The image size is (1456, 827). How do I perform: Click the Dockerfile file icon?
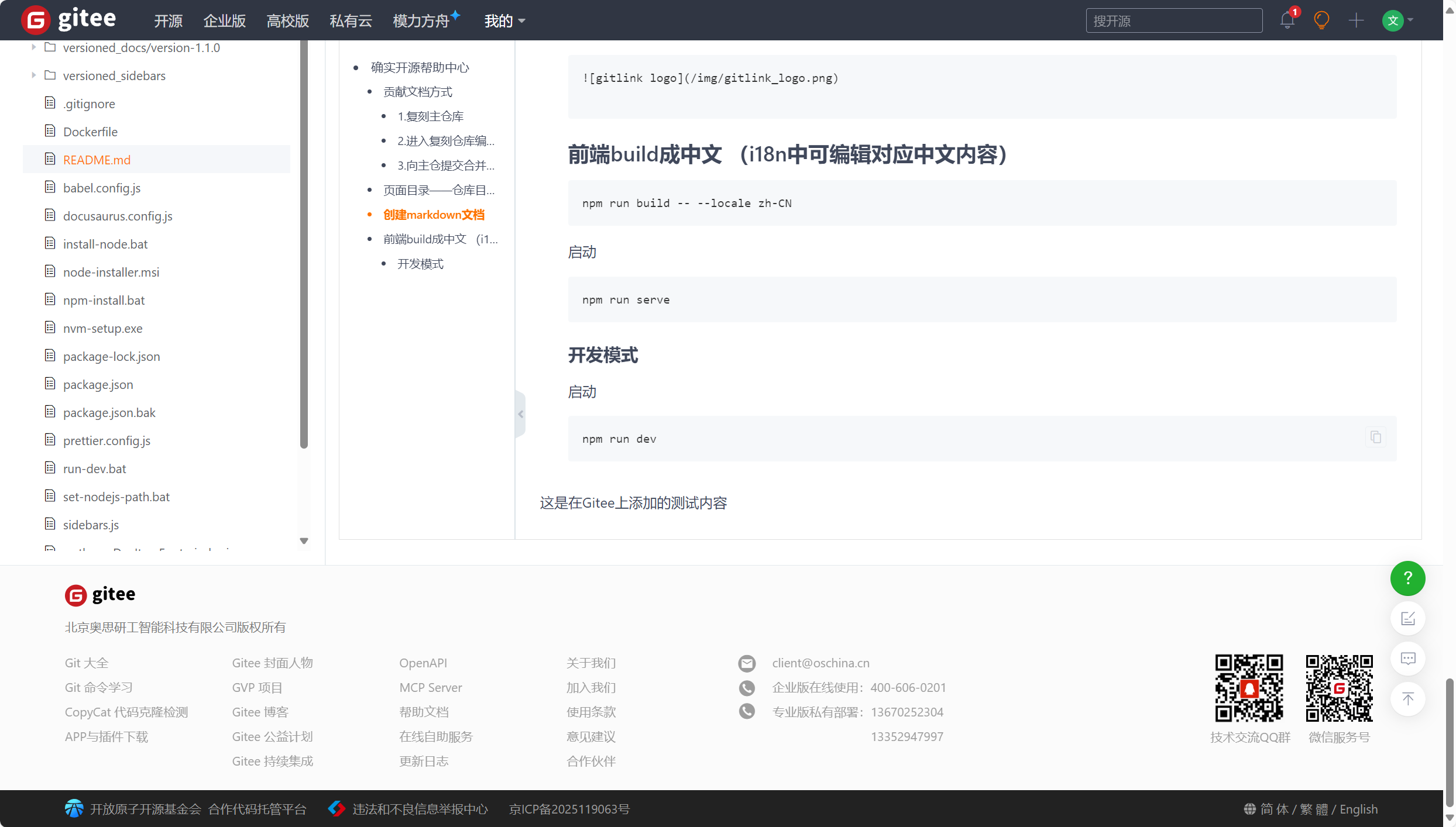[50, 131]
